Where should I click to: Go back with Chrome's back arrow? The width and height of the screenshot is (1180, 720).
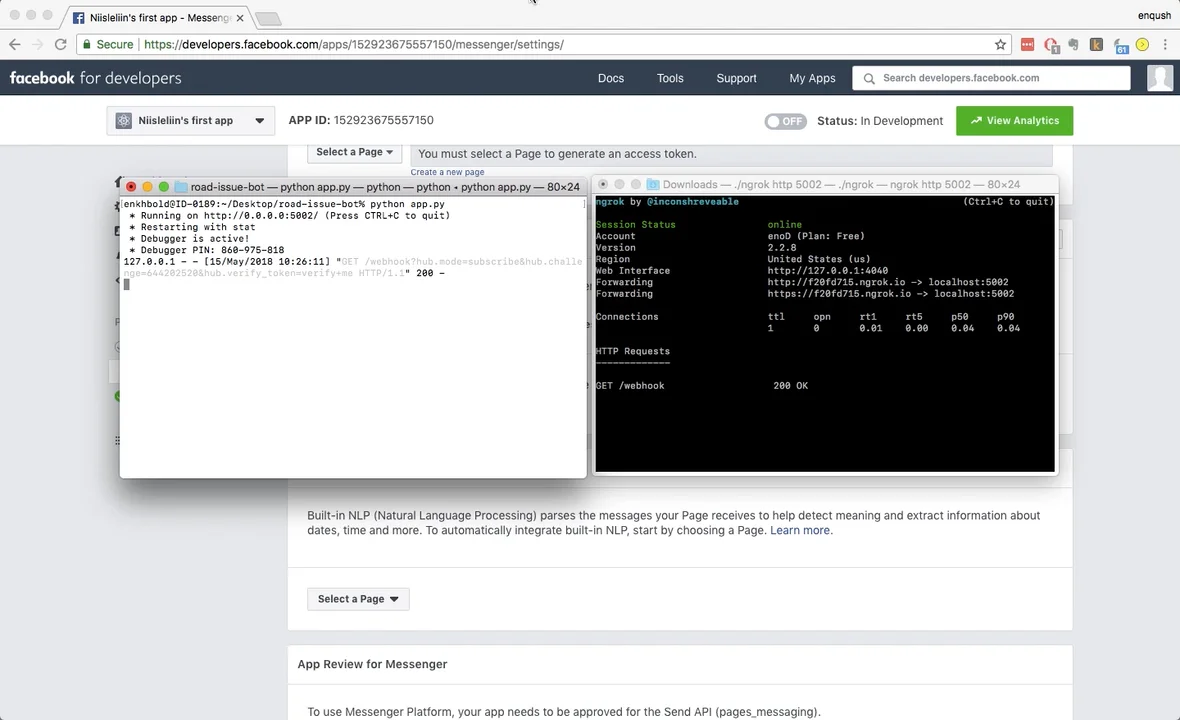(15, 44)
